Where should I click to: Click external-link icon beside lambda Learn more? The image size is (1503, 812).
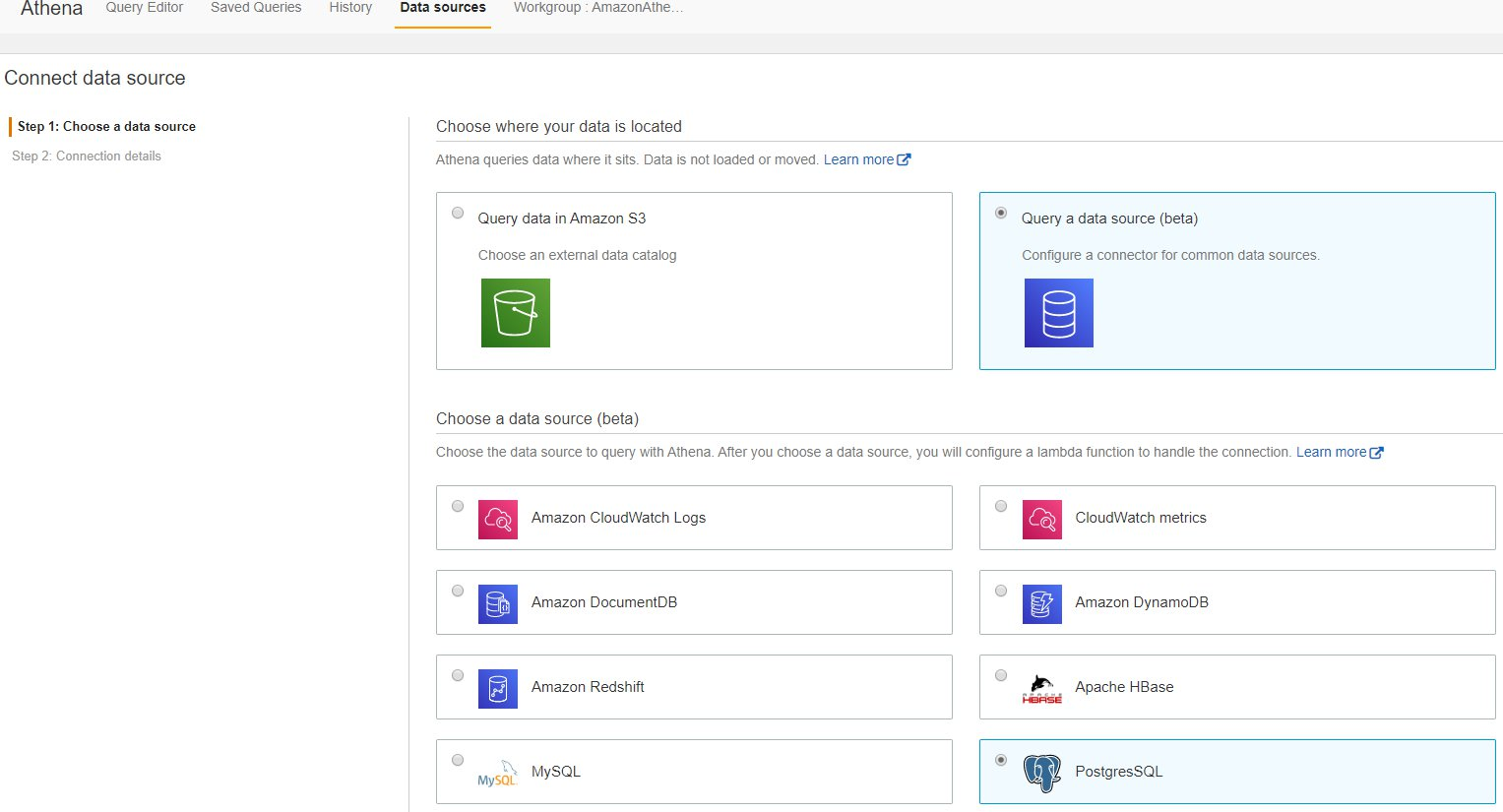(x=1377, y=453)
